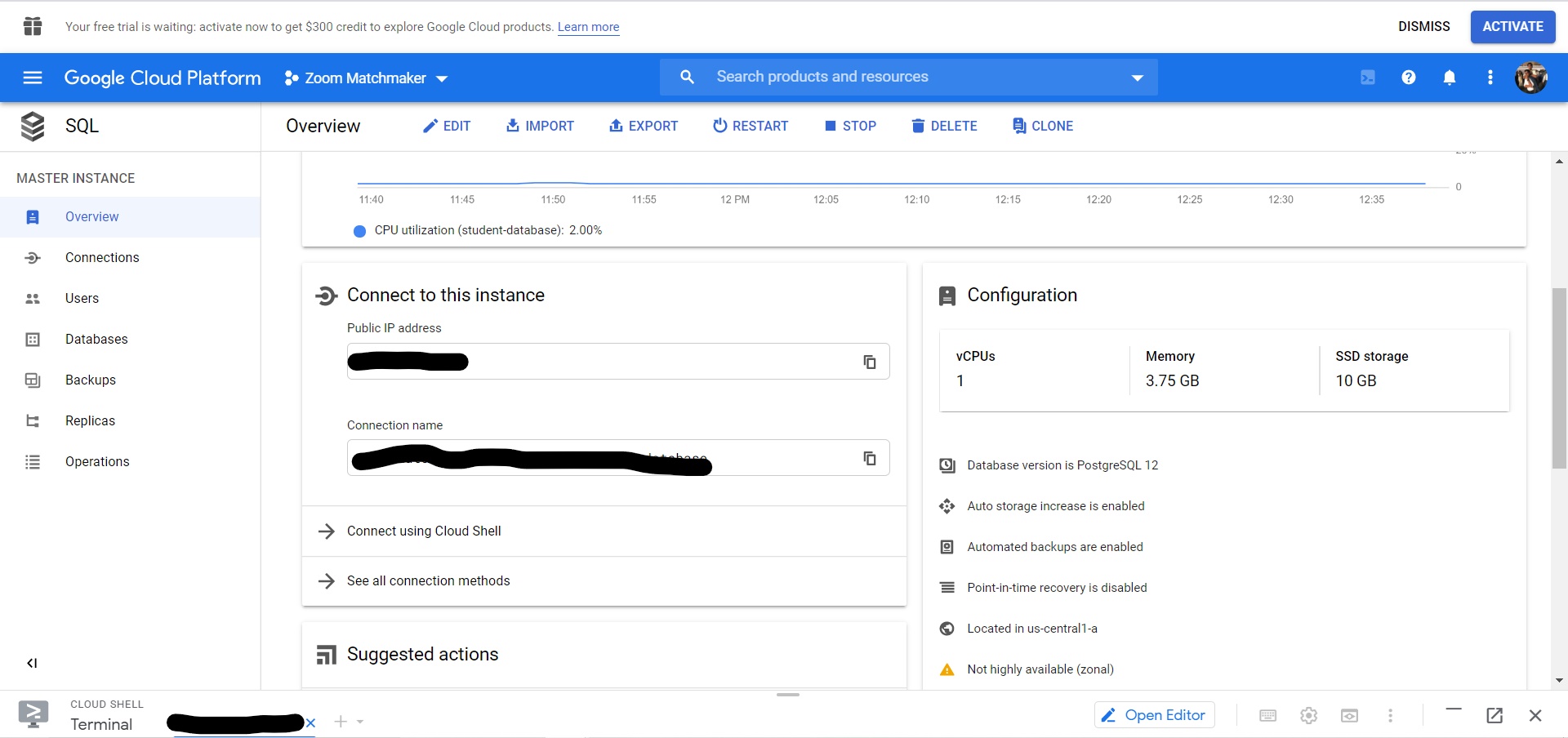Click the scrollbar down arrow
The image size is (1568, 738).
coord(1559,681)
